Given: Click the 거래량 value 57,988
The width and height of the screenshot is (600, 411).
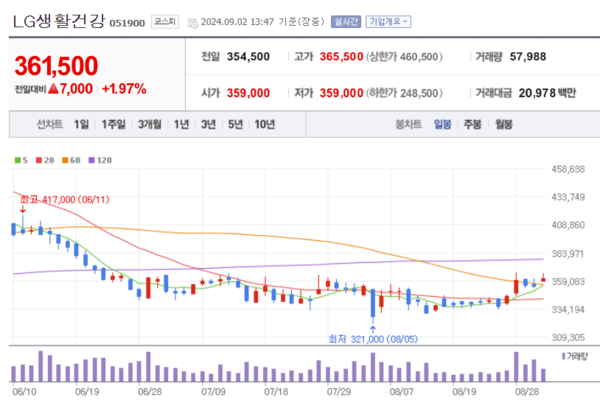Looking at the screenshot, I should pos(528,57).
